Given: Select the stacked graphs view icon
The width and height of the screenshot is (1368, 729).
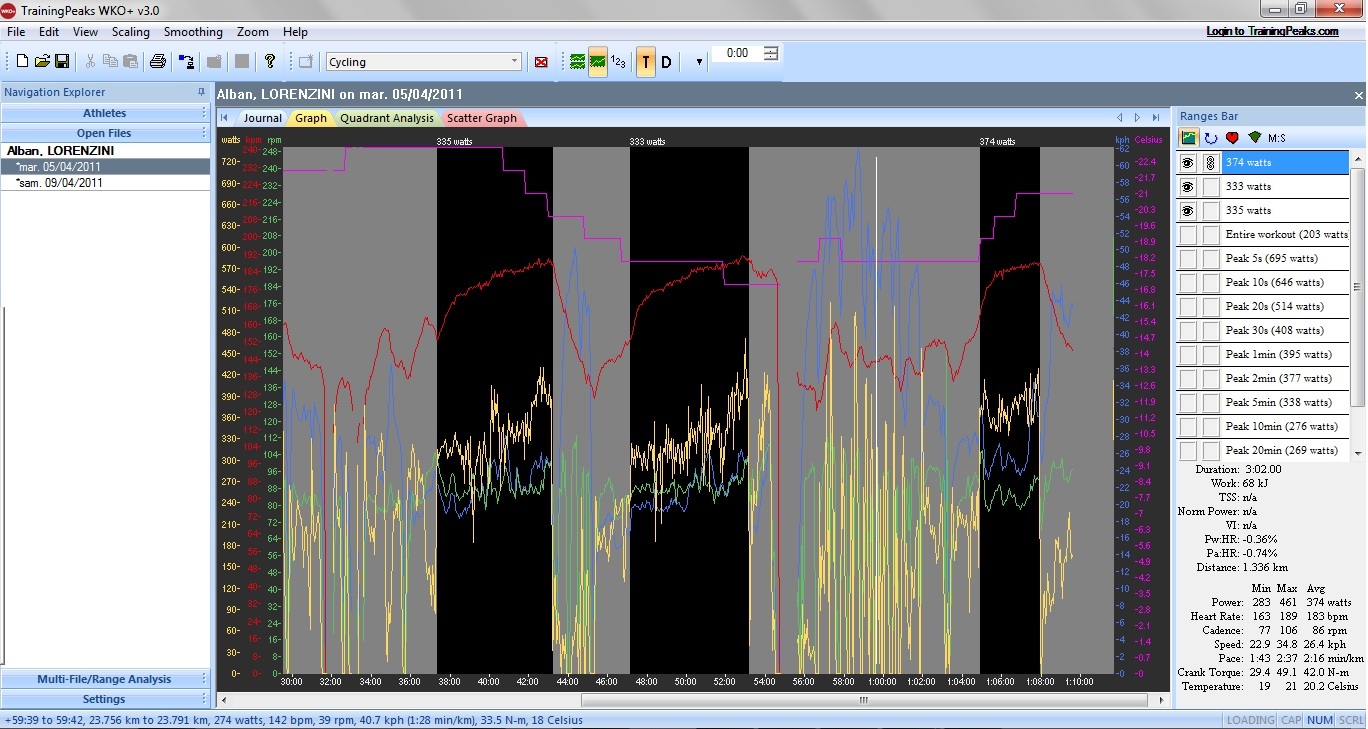Looking at the screenshot, I should click(x=577, y=62).
